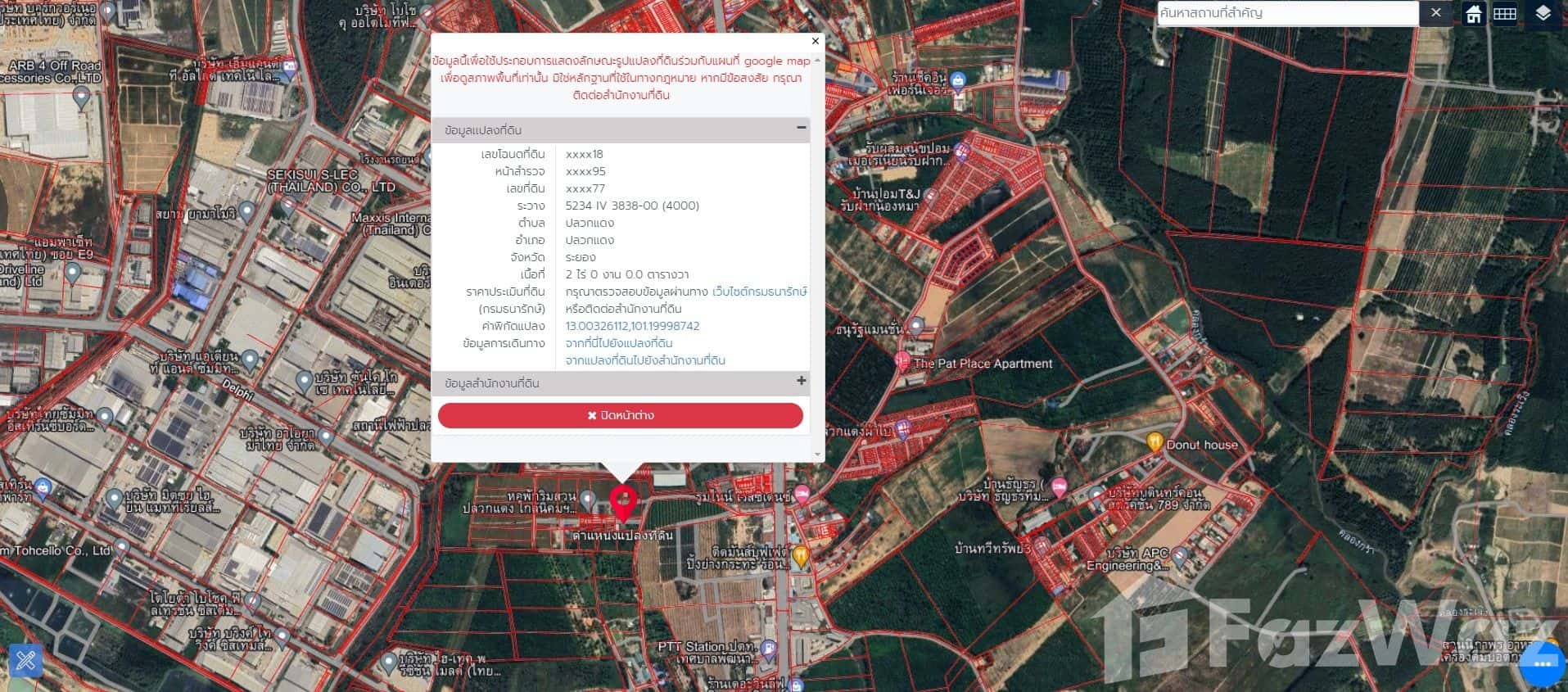
Task: Expand the ข้อมูลสำนักงานที่ดิน section
Action: click(801, 381)
